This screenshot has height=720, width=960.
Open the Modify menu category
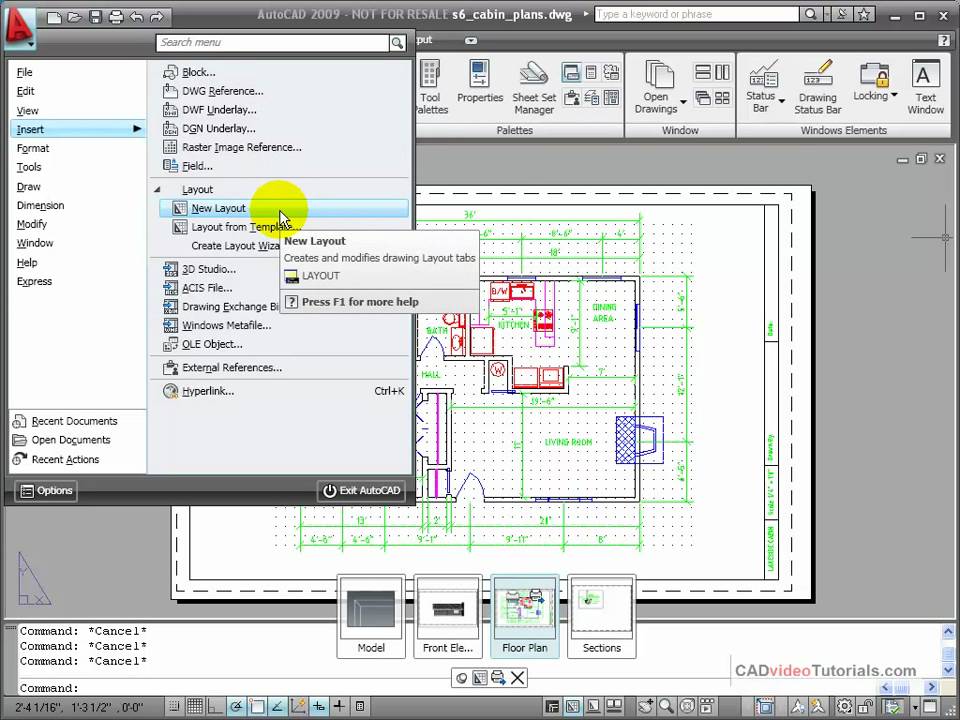pos(31,224)
